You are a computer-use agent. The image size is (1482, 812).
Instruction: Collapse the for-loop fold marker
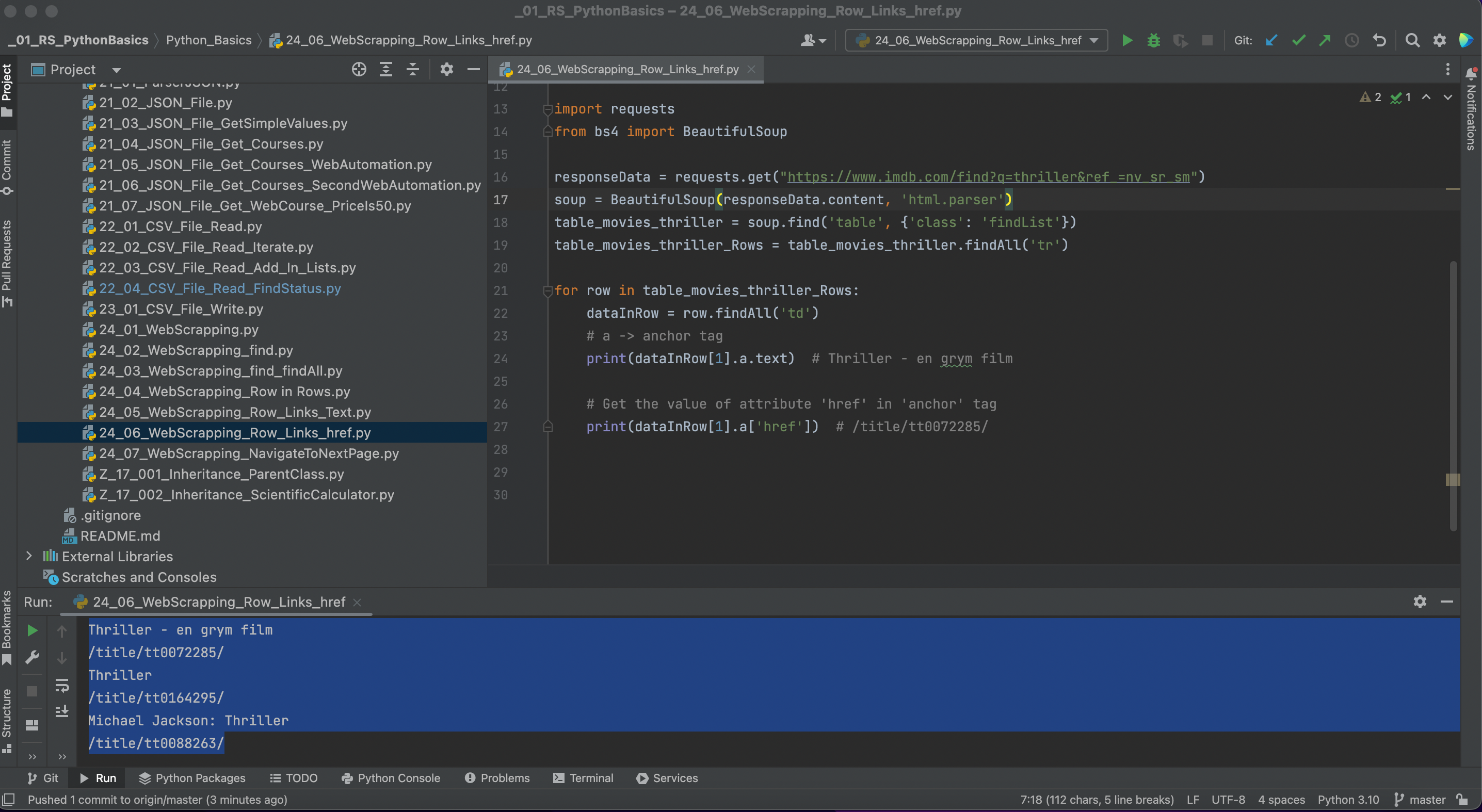547,290
